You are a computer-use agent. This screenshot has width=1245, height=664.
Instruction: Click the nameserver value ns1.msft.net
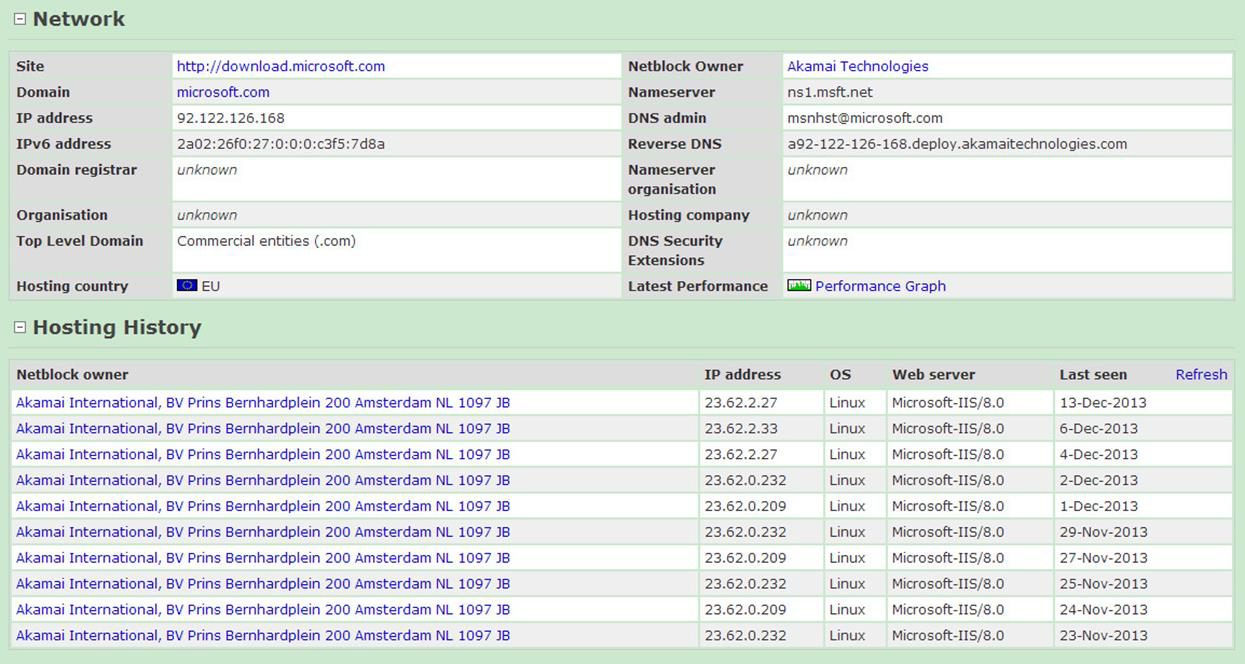point(830,92)
